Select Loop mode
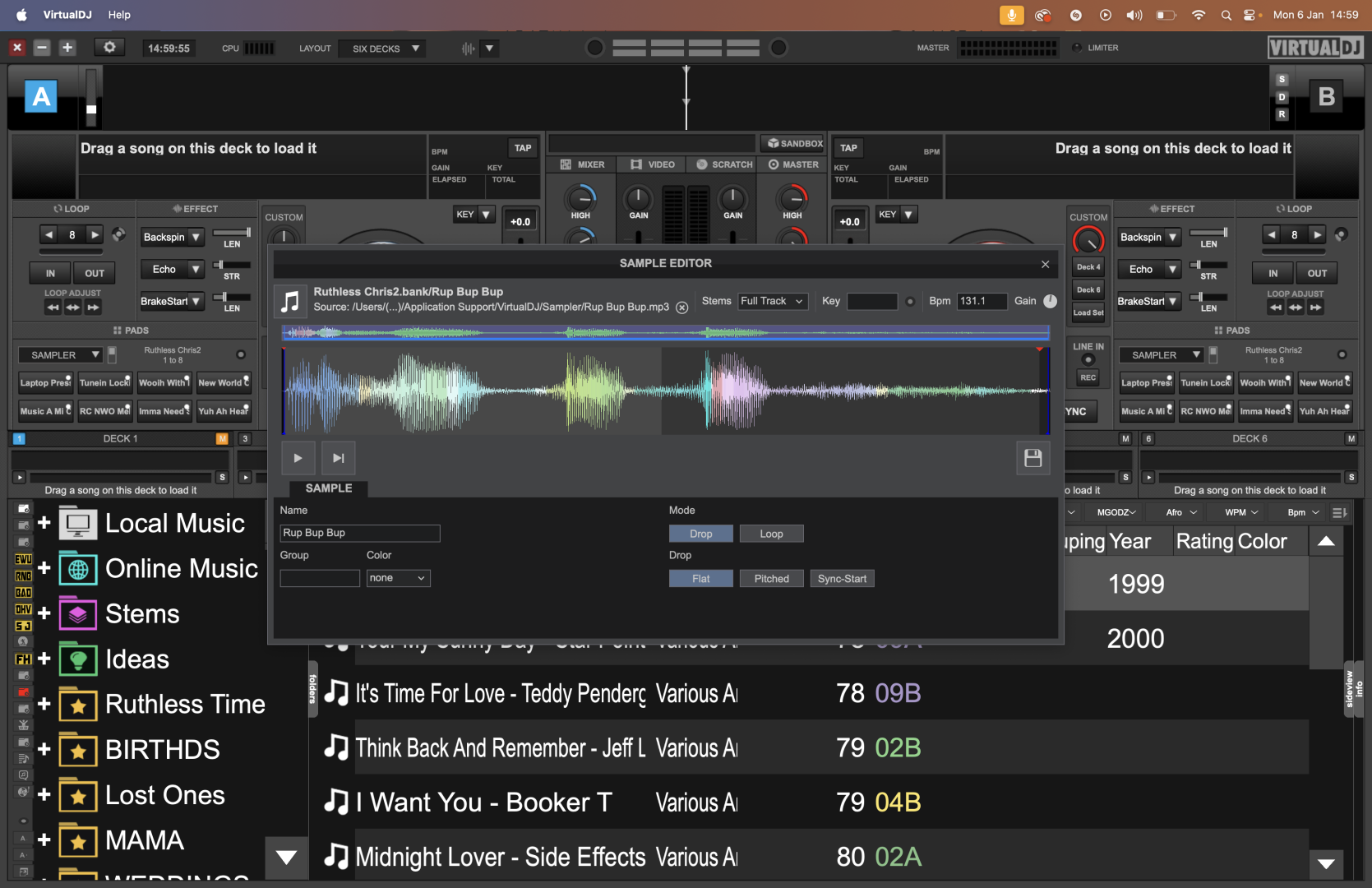1372x888 pixels. [771, 534]
